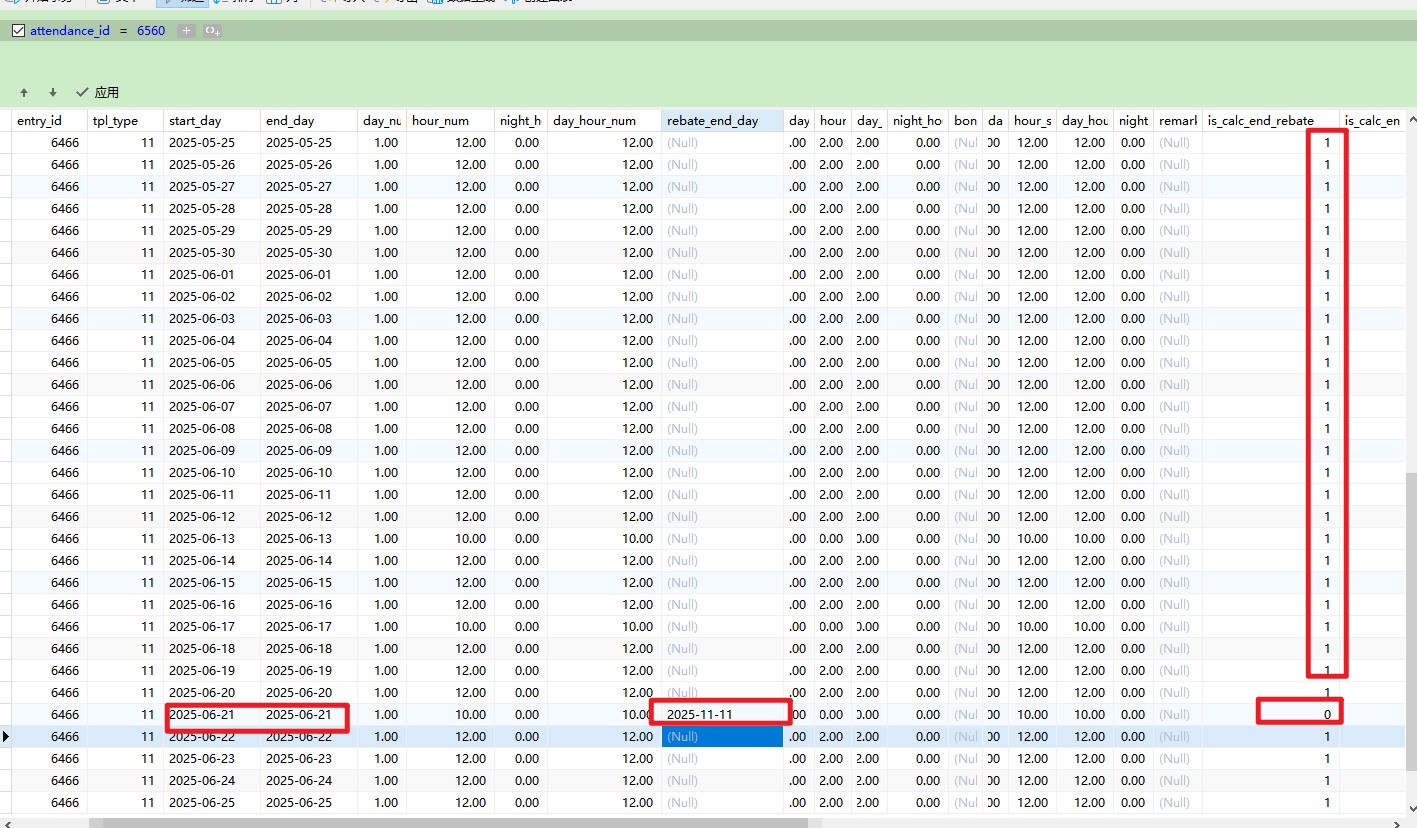Add a bracketed filter group
This screenshot has height=828, width=1417.
pos(212,31)
